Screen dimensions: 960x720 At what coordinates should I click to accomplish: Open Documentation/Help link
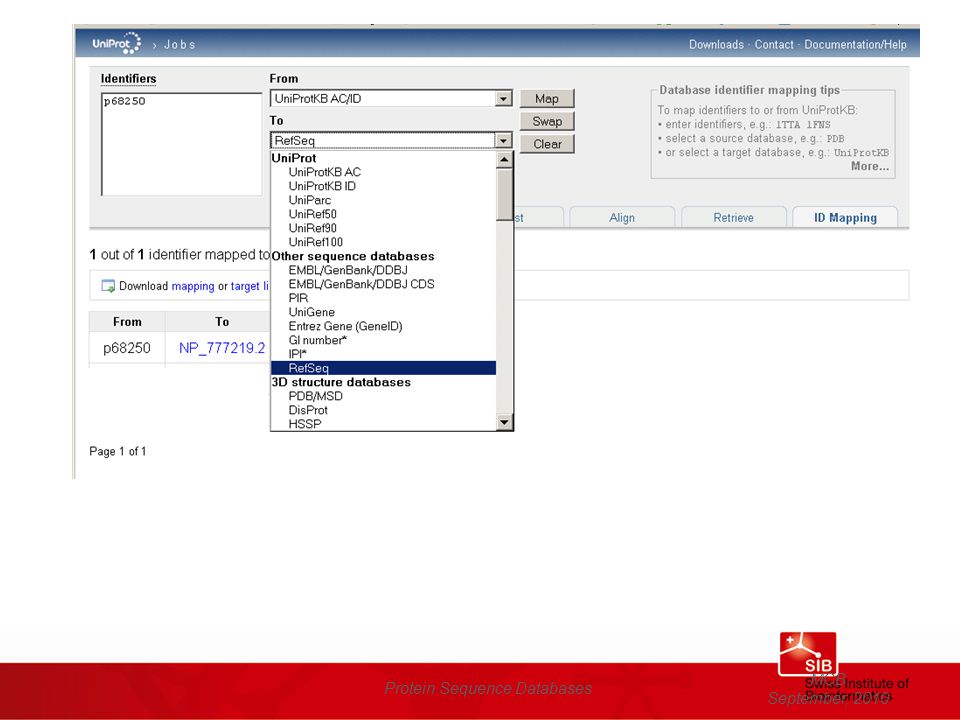(855, 45)
